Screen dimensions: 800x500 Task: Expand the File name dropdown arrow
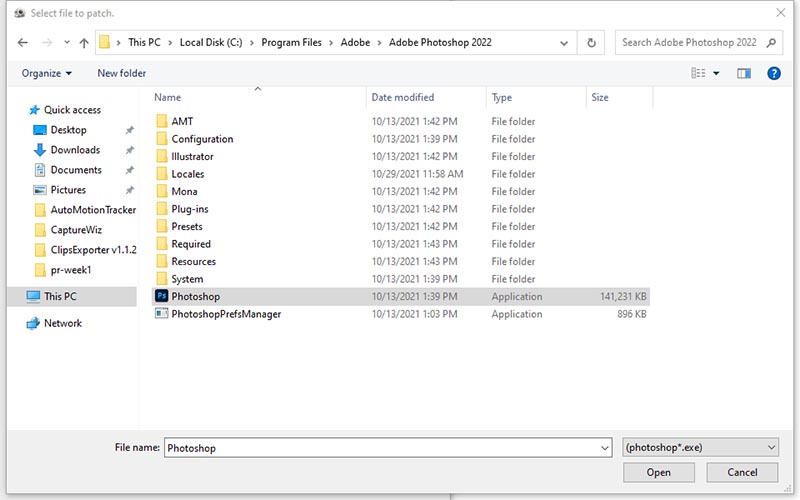605,448
